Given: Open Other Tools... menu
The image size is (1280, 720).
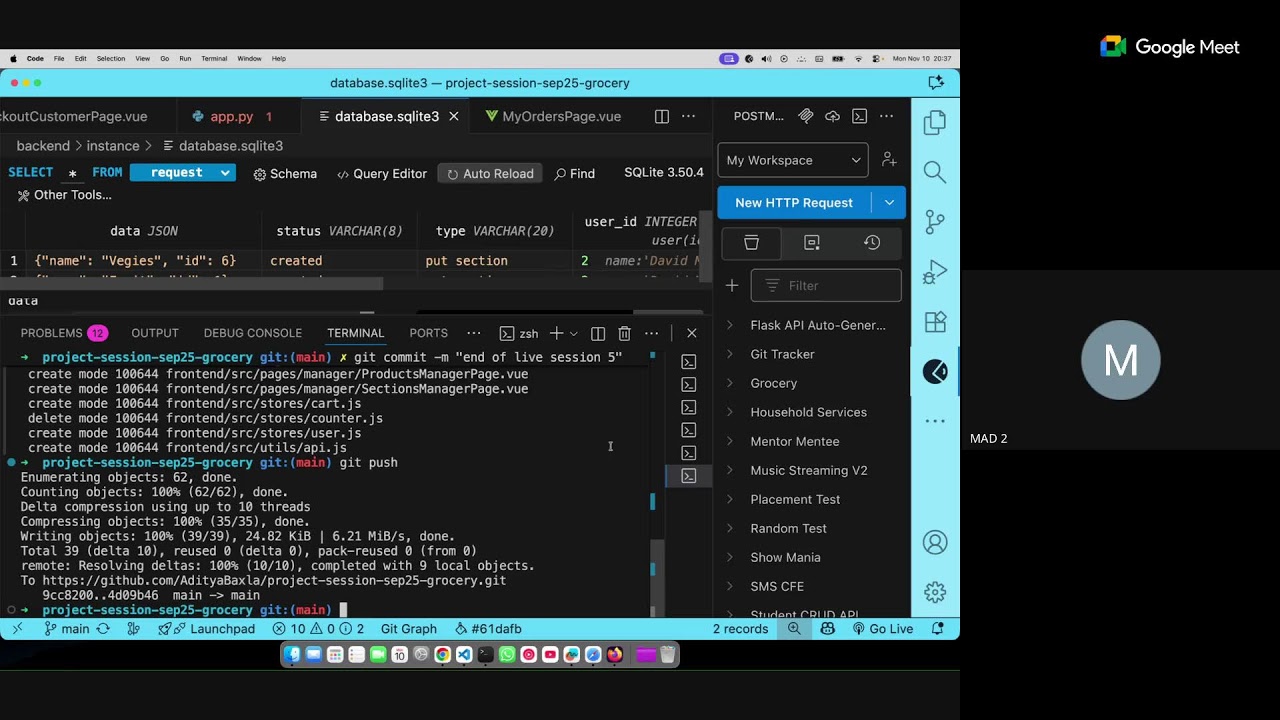Looking at the screenshot, I should [64, 195].
